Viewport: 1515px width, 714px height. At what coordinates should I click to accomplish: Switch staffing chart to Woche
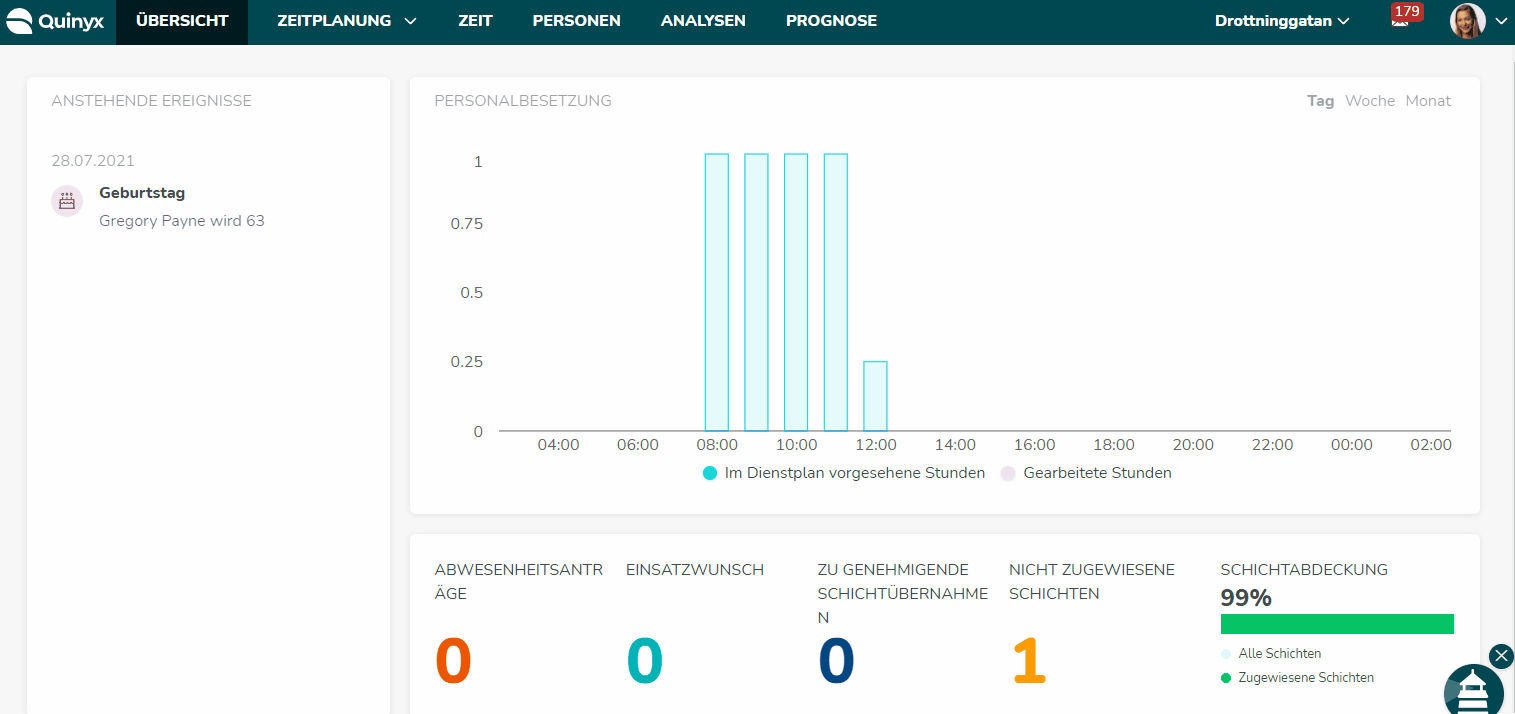pyautogui.click(x=1370, y=101)
